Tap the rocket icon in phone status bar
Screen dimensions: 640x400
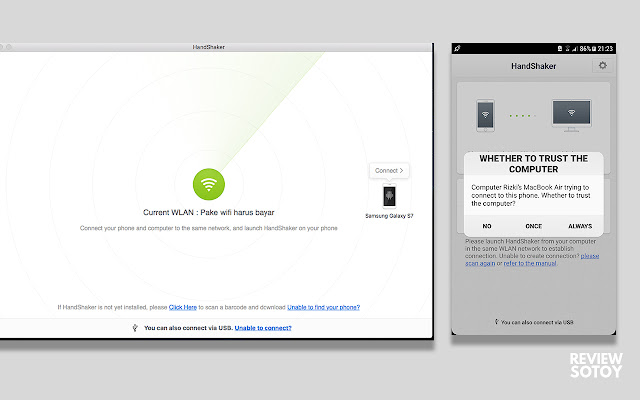[x=458, y=49]
